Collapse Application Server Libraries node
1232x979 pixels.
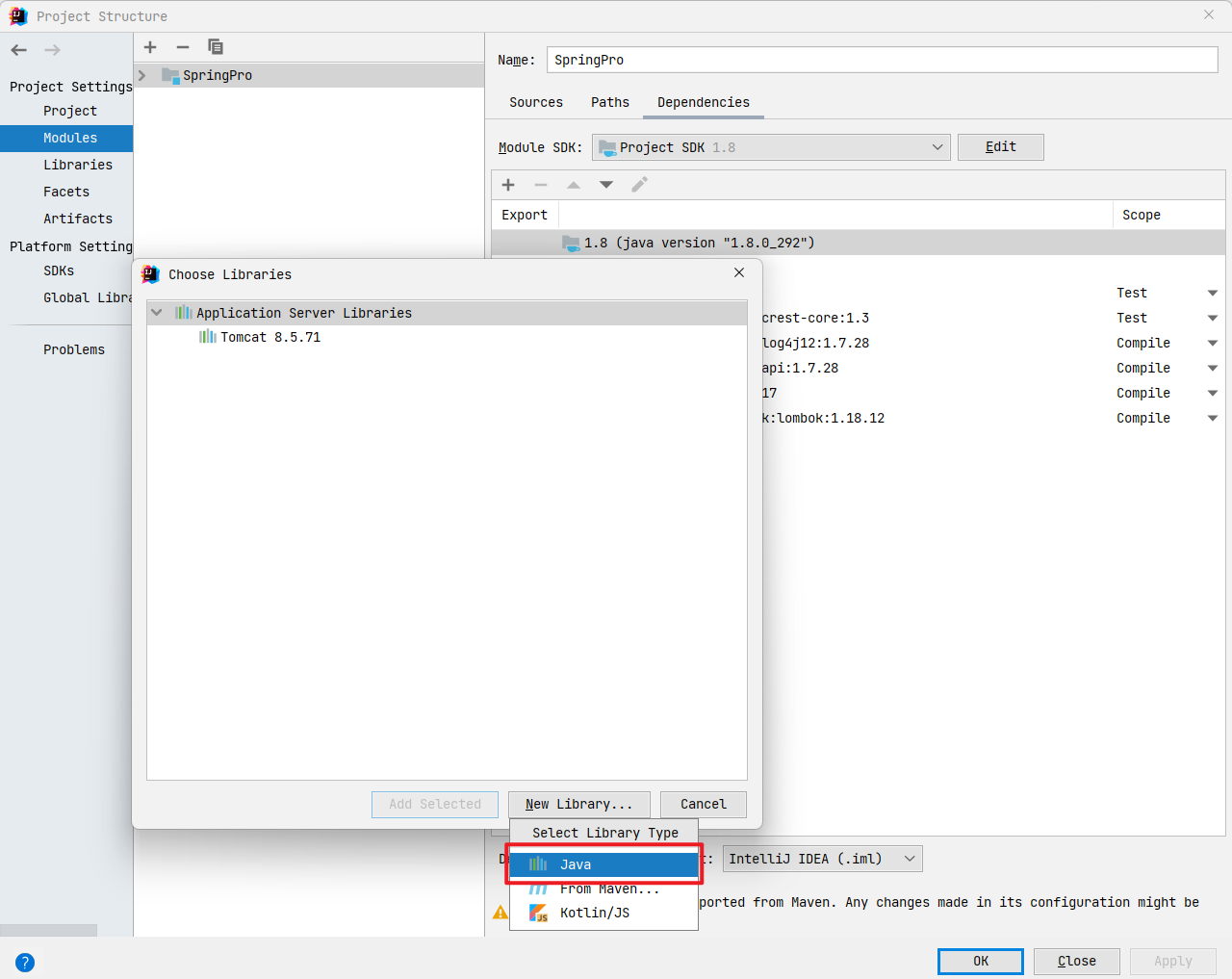(x=157, y=313)
